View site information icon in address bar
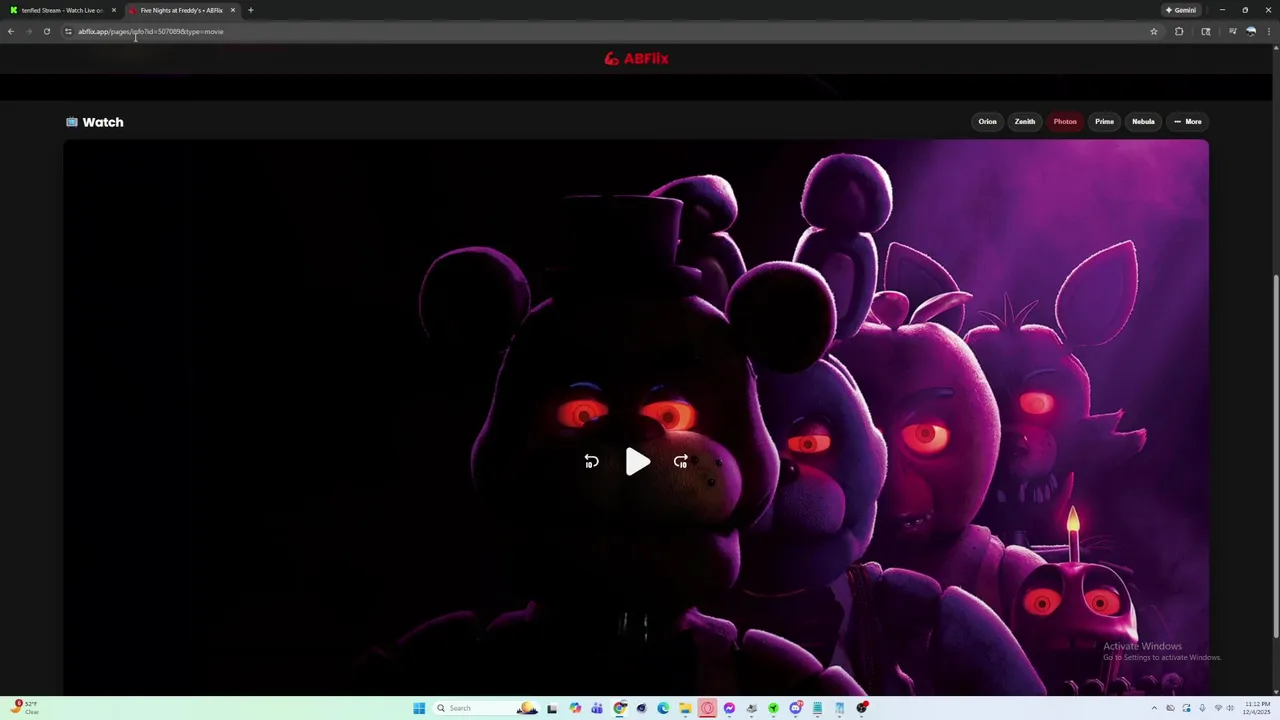The height and width of the screenshot is (720, 1280). point(68,31)
